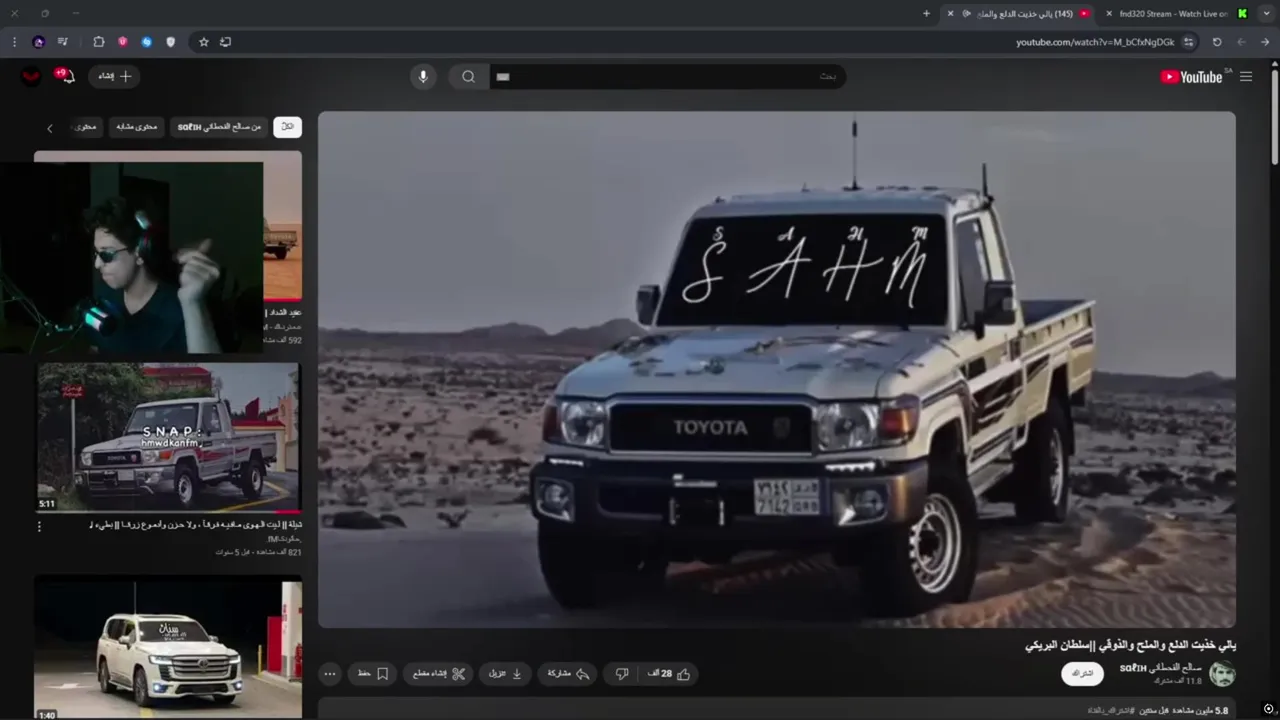This screenshot has width=1280, height=720.
Task: Select the similar content filter chip
Action: (136, 127)
